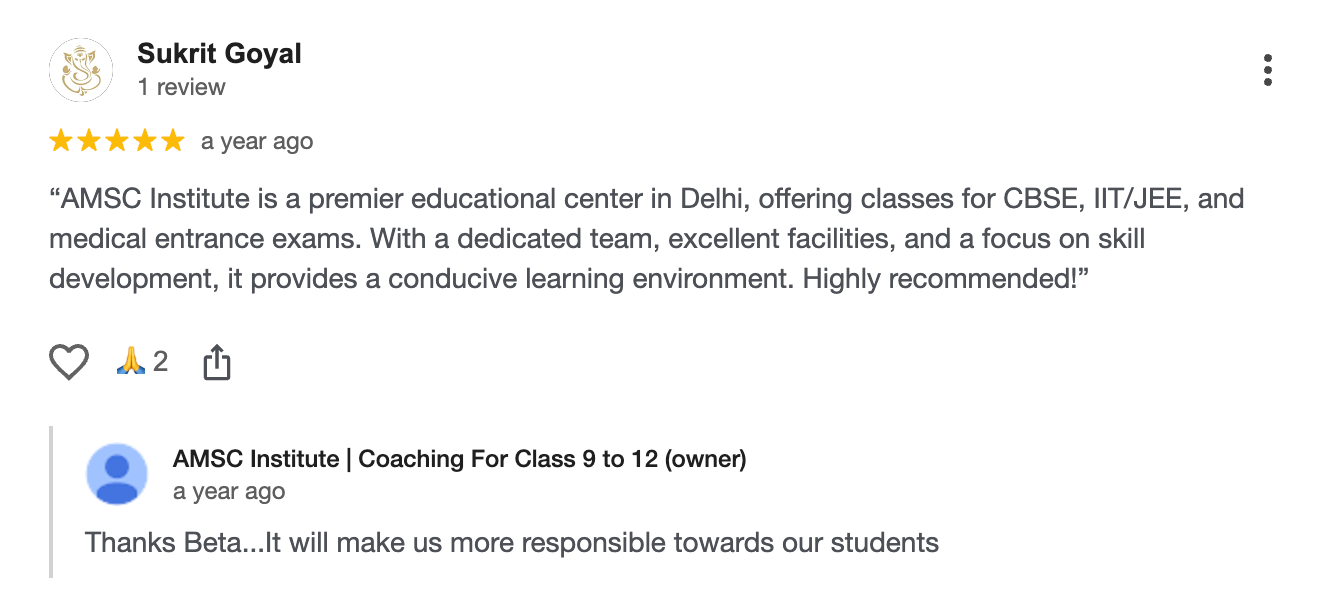This screenshot has height=592, width=1328.
Task: Click the owner reply's "a year ago" timestamp
Action: click(229, 492)
